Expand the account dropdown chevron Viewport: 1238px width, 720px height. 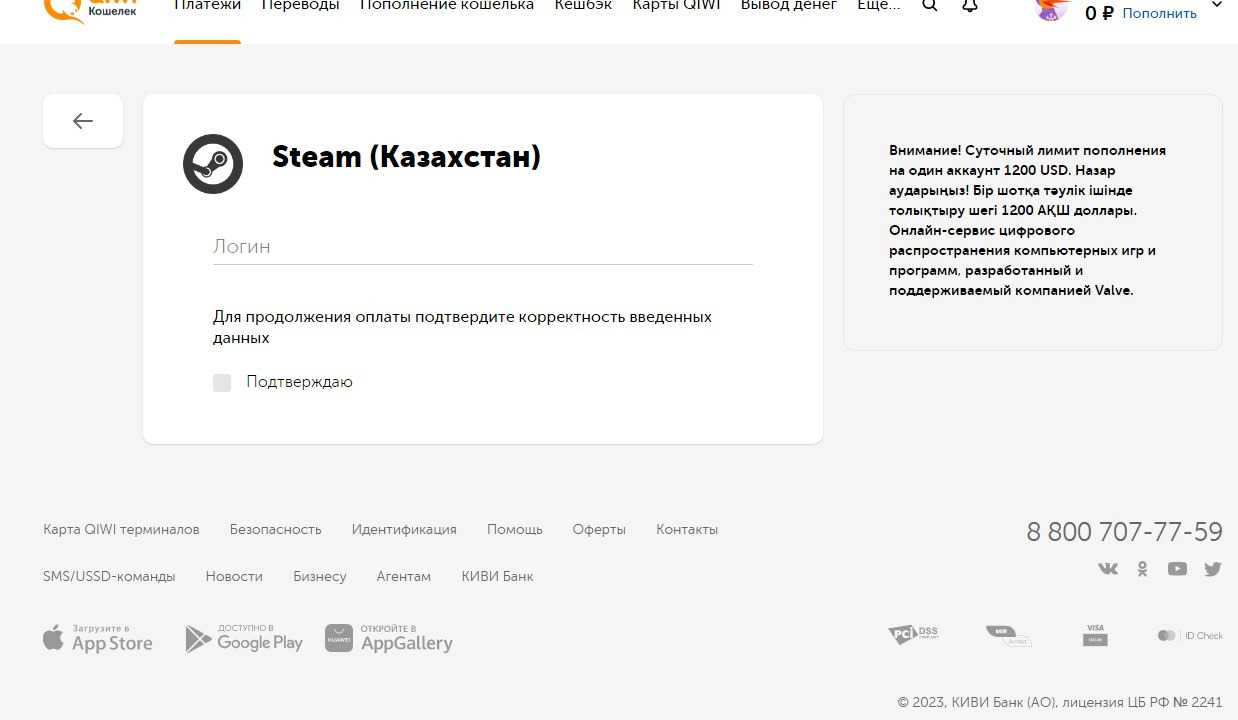pos(1217,6)
